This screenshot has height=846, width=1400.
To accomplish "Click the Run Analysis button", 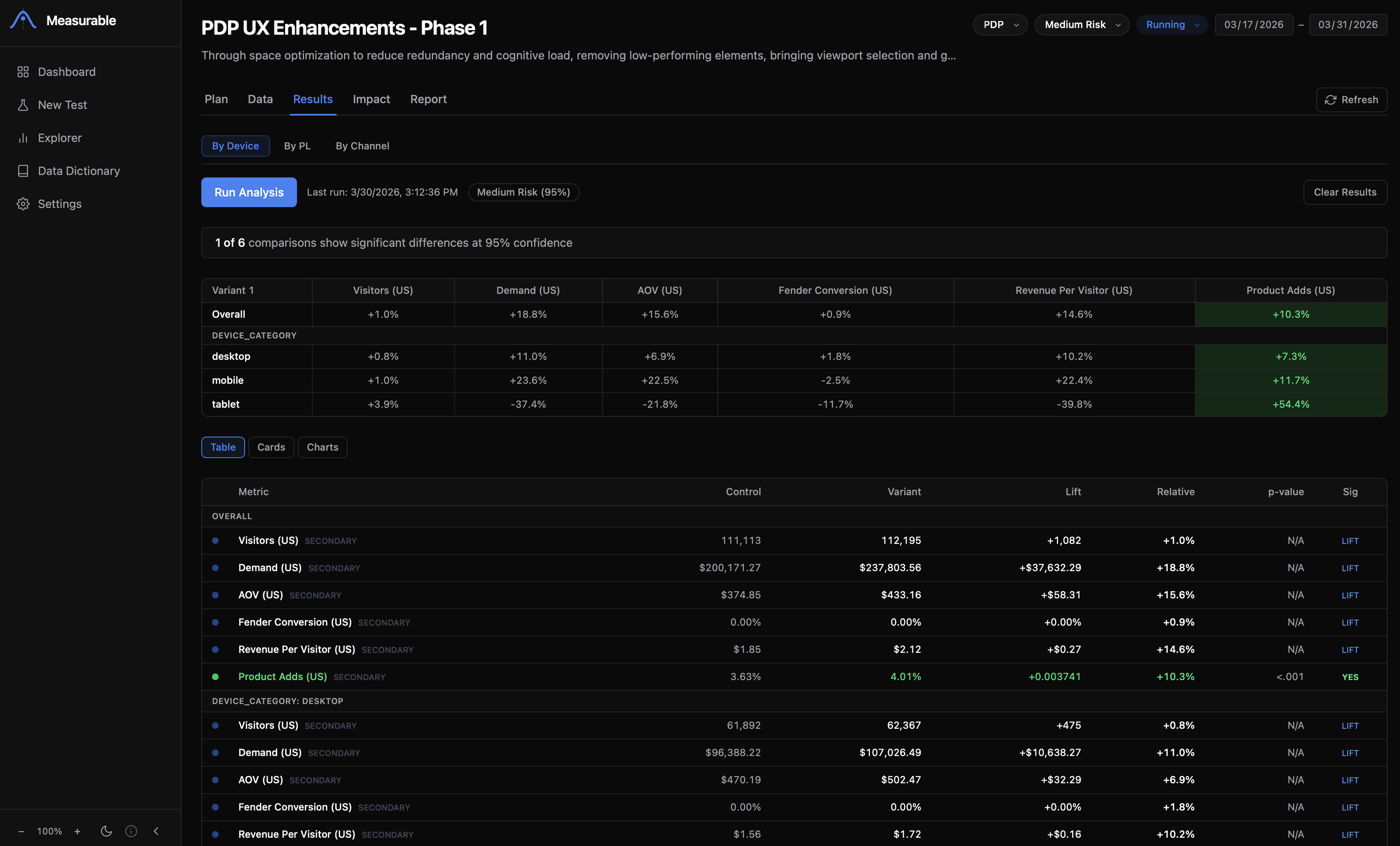I will (x=248, y=192).
